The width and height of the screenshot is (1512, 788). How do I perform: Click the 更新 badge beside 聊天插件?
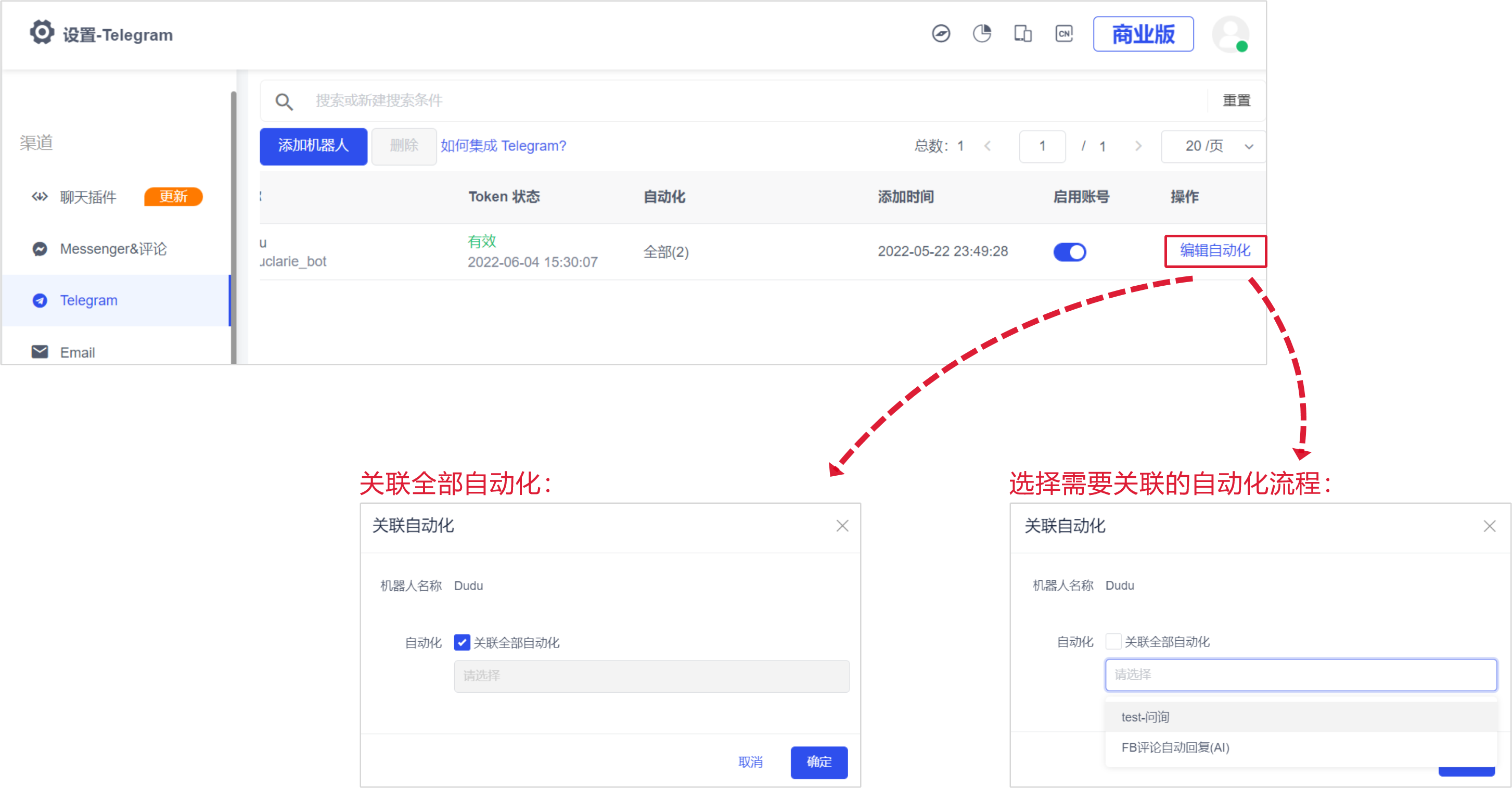pyautogui.click(x=173, y=197)
